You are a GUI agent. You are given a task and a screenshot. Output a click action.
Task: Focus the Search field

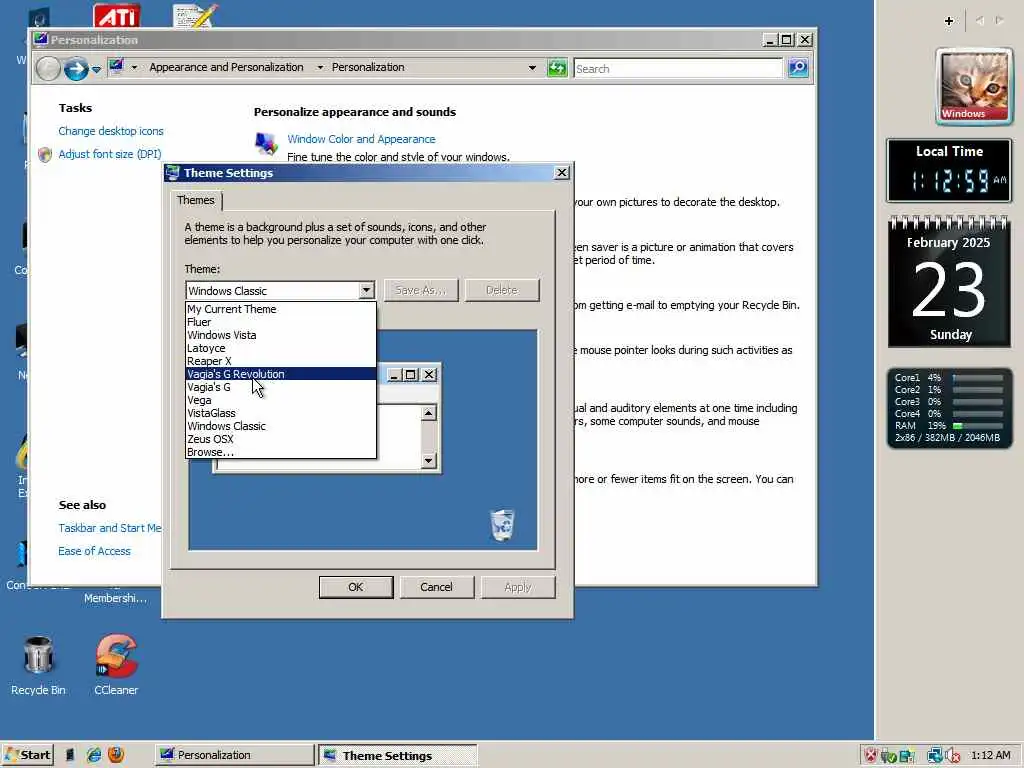click(678, 69)
